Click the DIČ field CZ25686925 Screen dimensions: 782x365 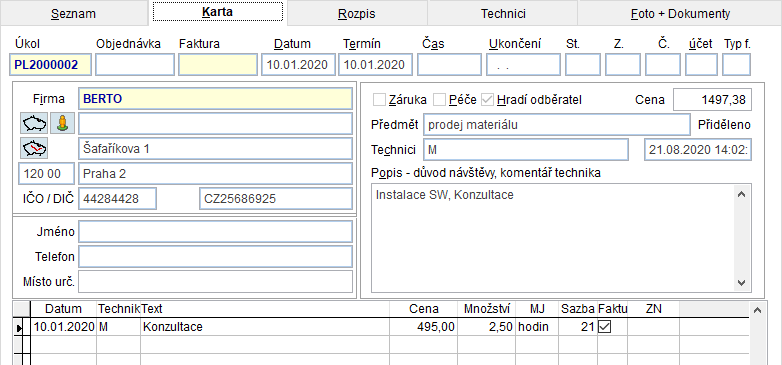(x=275, y=199)
